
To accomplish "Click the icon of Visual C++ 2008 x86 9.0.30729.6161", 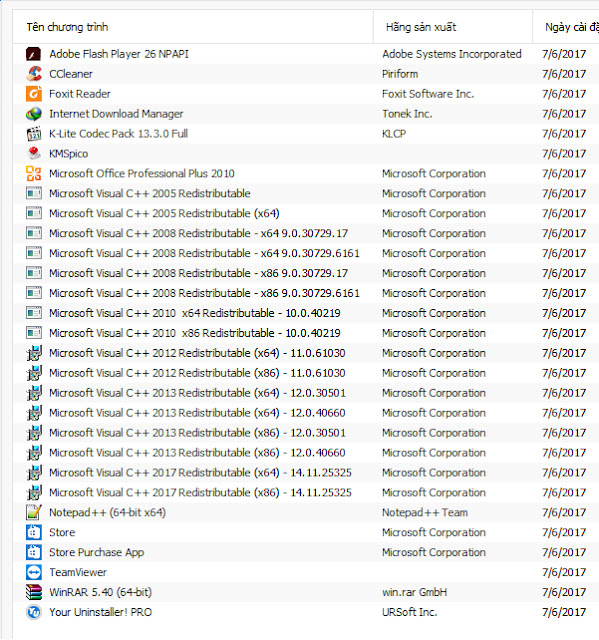I will (33, 293).
